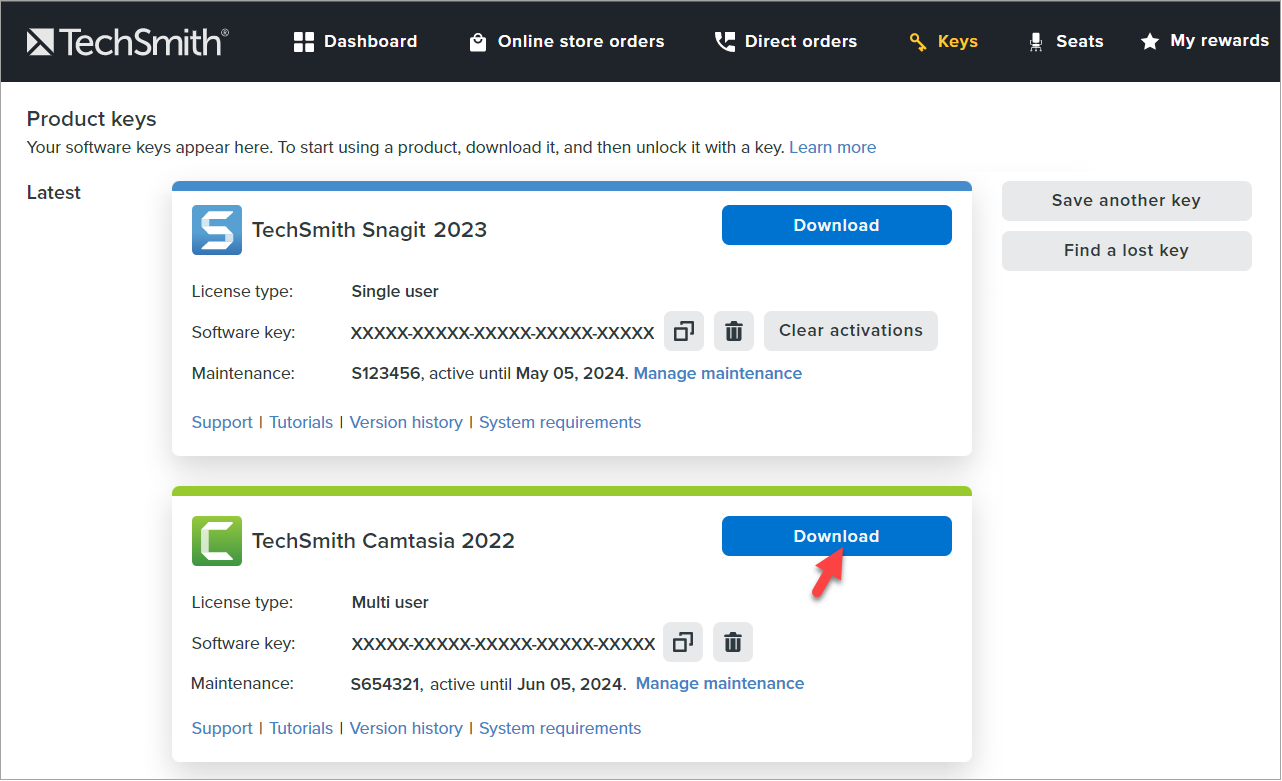Open Save another key
This screenshot has width=1282, height=781.
click(x=1126, y=200)
